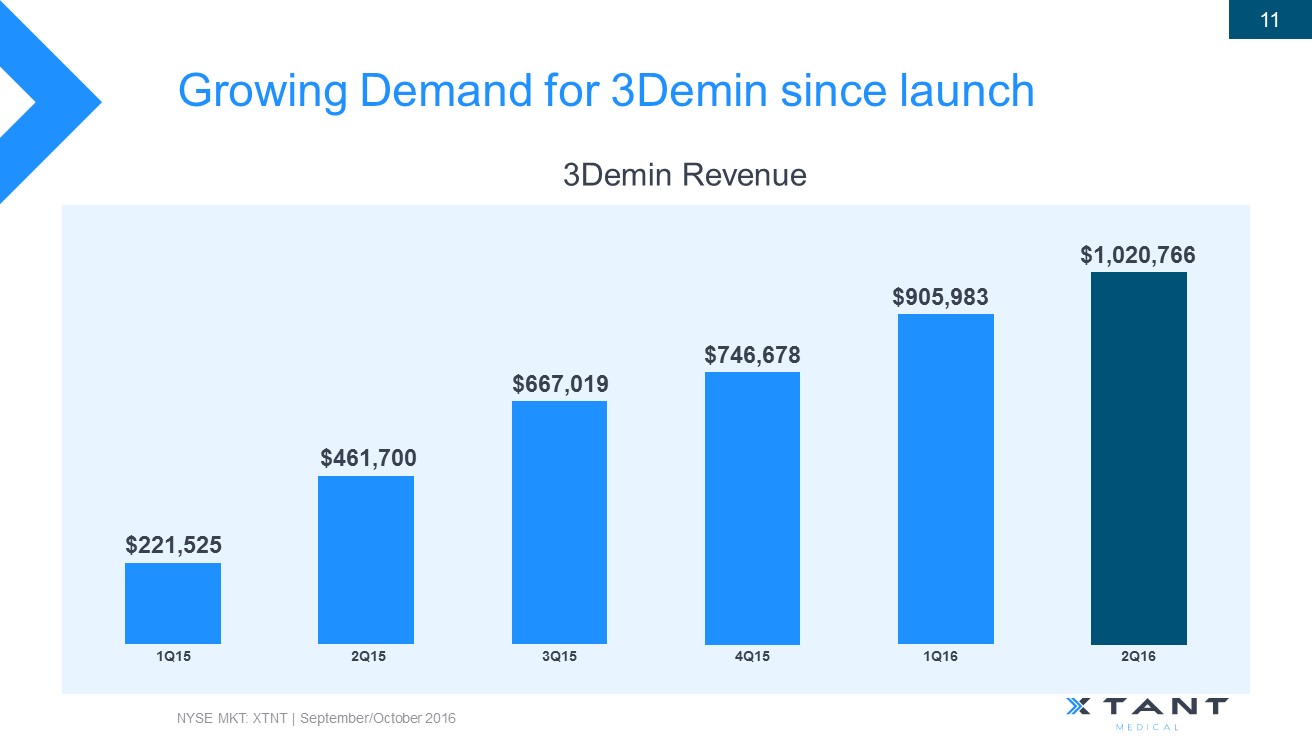Screen dimensions: 1312x738
Task: Click the 1Q16 revenue bar
Action: (945, 479)
